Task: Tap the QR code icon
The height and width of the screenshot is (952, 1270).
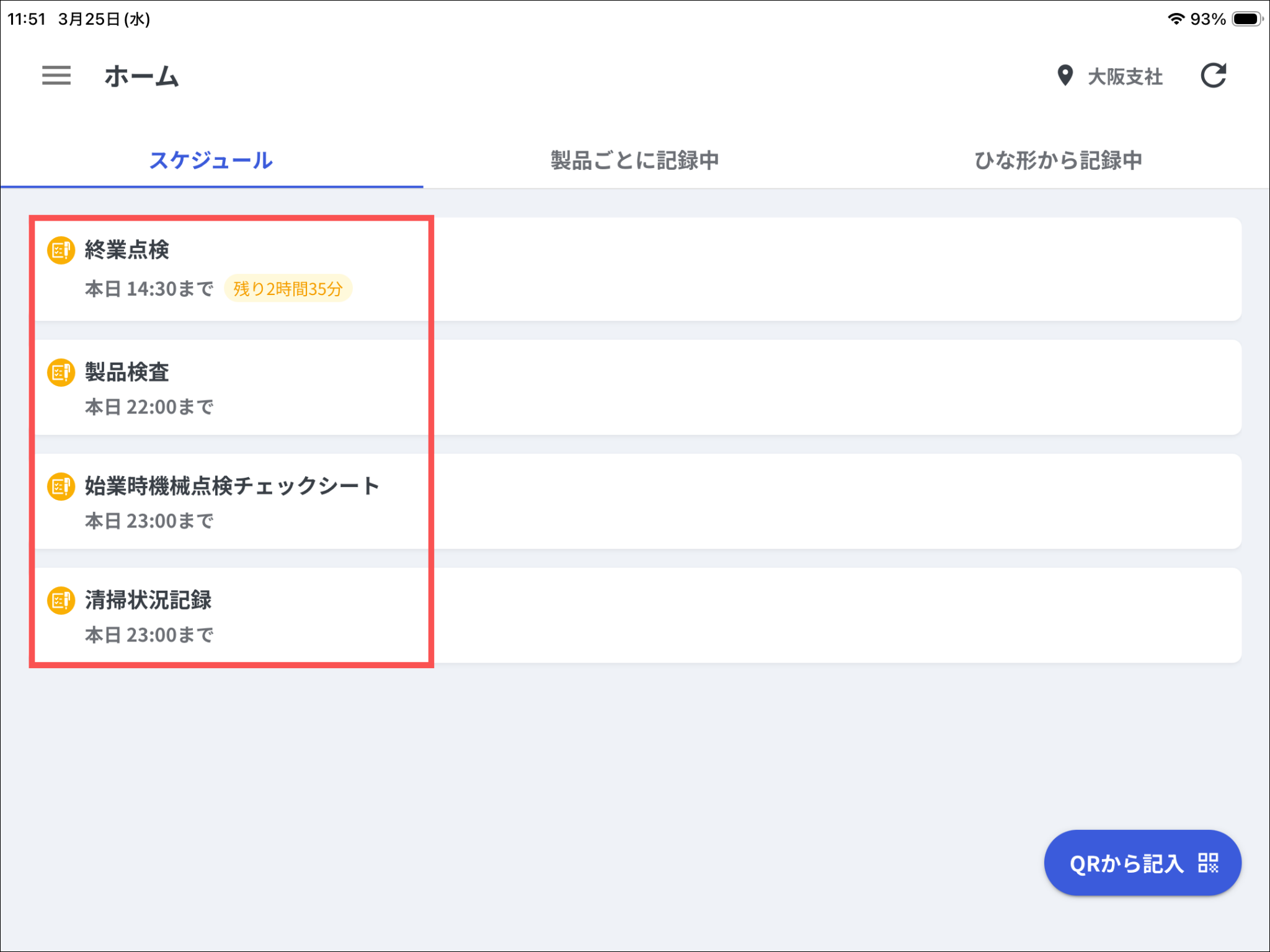Action: (x=1208, y=863)
